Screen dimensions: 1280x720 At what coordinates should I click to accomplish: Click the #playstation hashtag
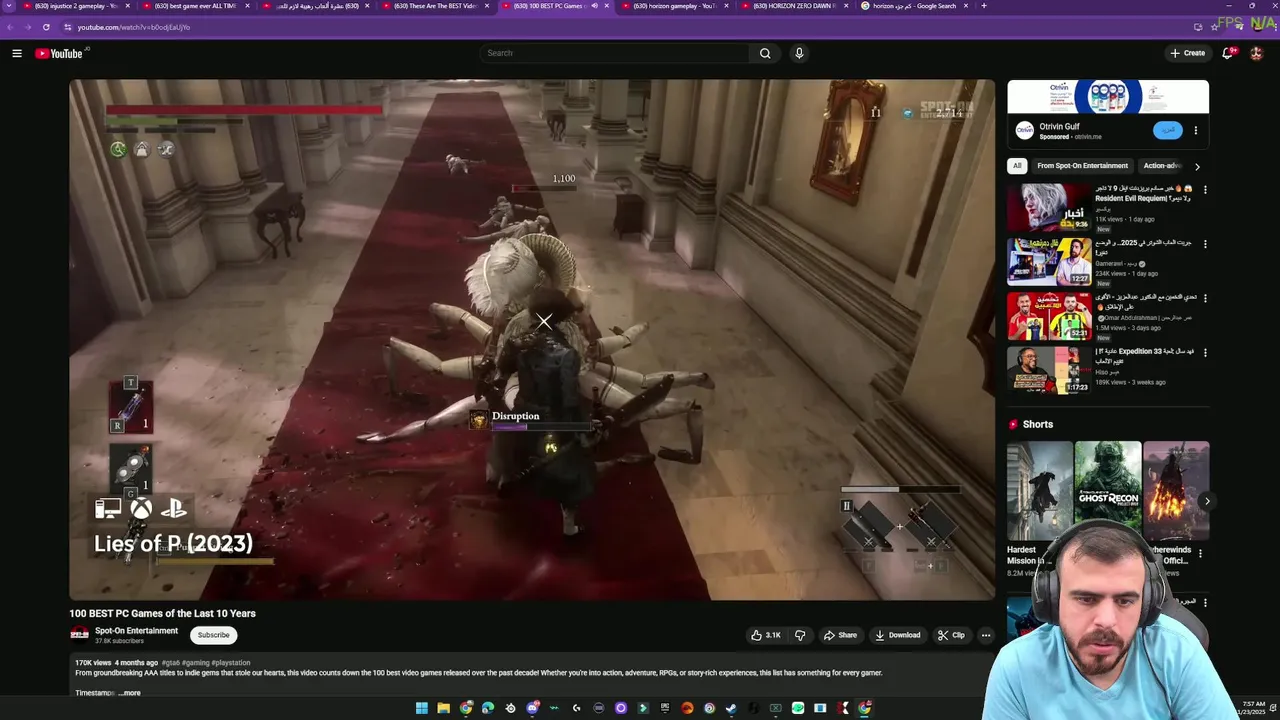coord(231,663)
